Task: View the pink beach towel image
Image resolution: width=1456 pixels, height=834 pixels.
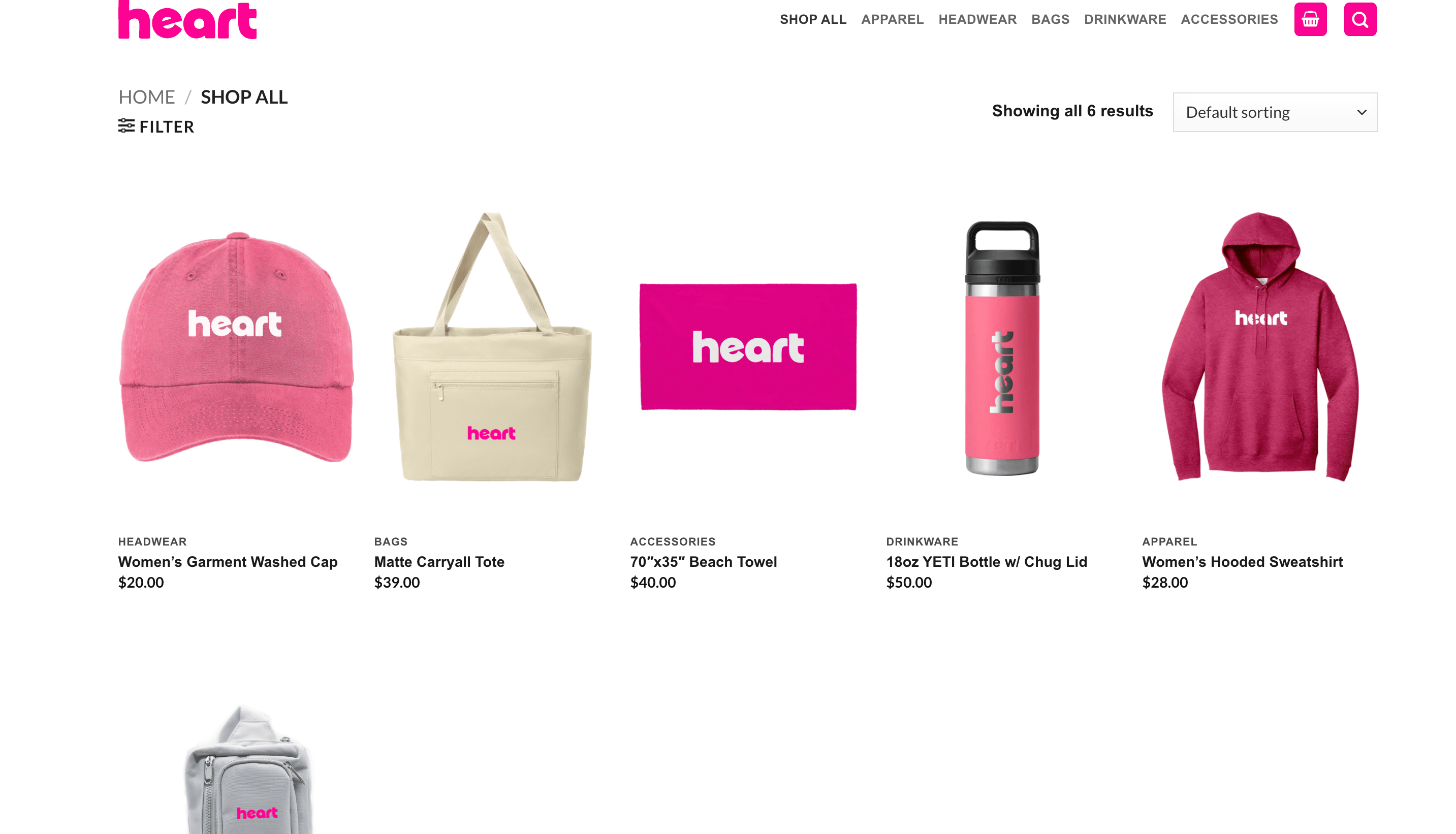Action: coord(748,347)
